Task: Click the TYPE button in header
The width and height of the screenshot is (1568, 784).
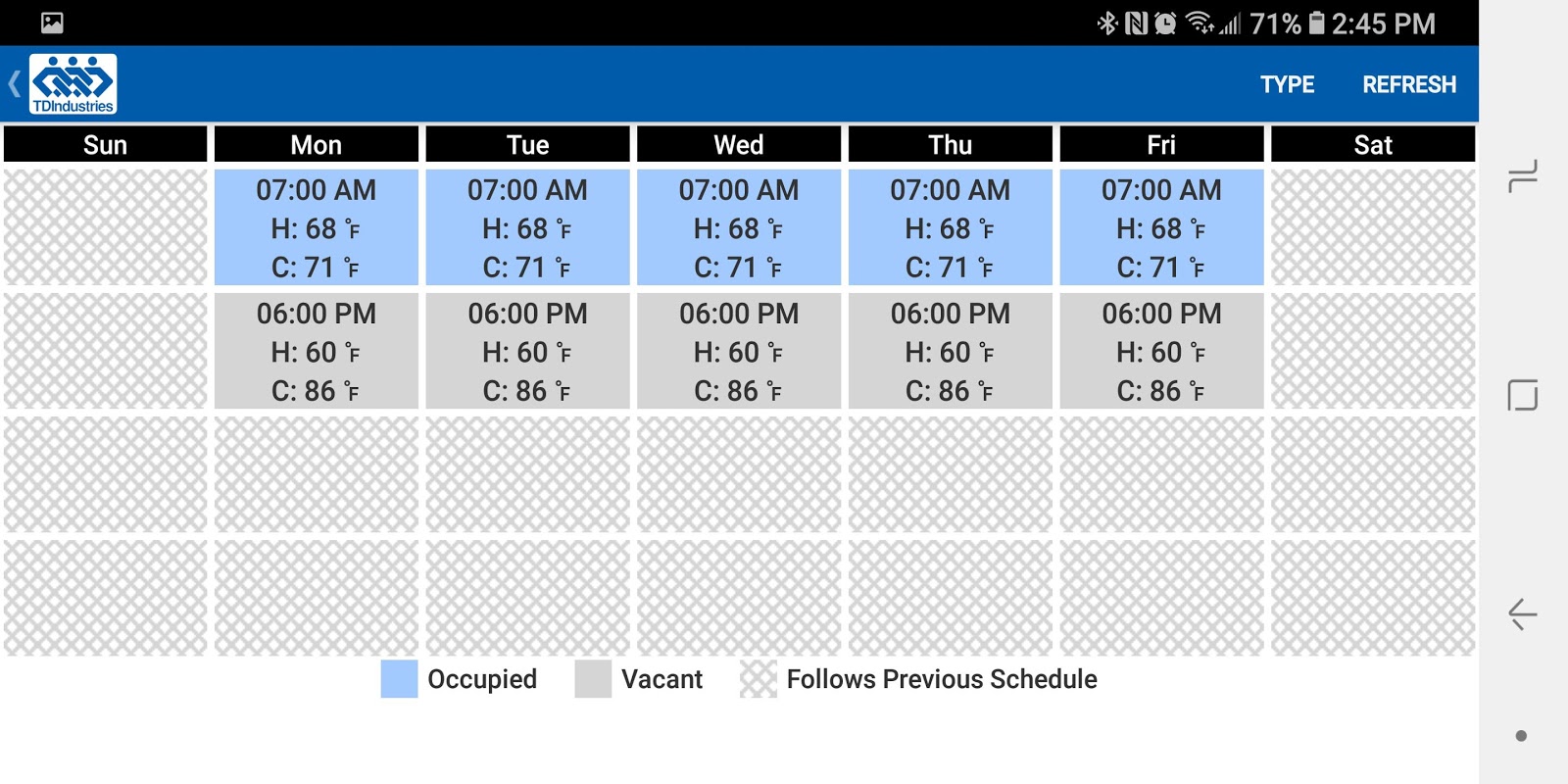Action: click(1287, 84)
